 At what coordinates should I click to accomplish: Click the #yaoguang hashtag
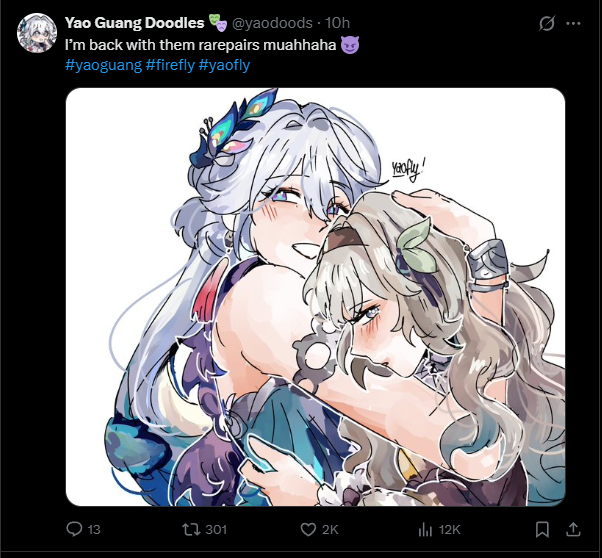[103, 65]
